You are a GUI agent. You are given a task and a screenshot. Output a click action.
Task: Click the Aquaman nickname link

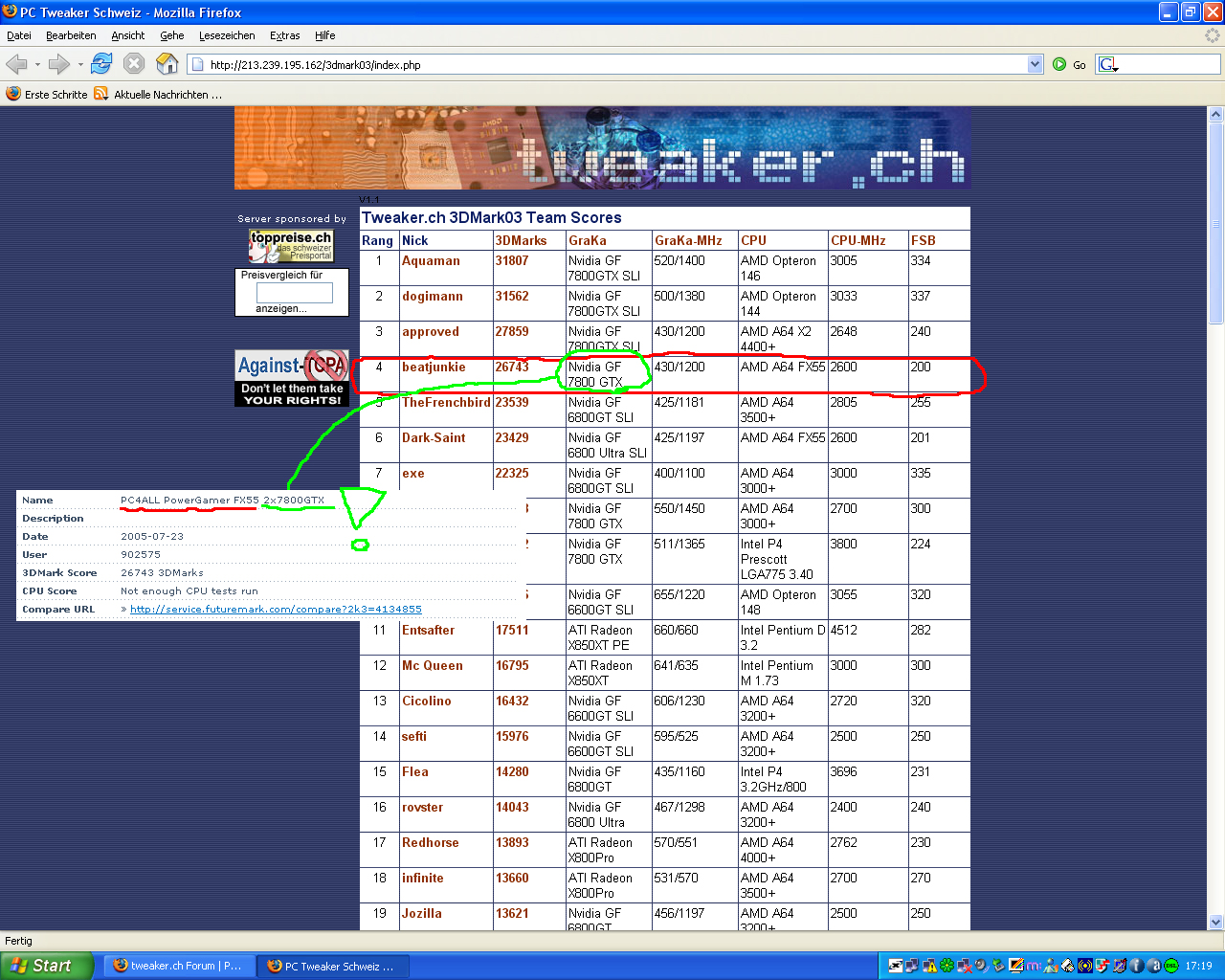431,260
